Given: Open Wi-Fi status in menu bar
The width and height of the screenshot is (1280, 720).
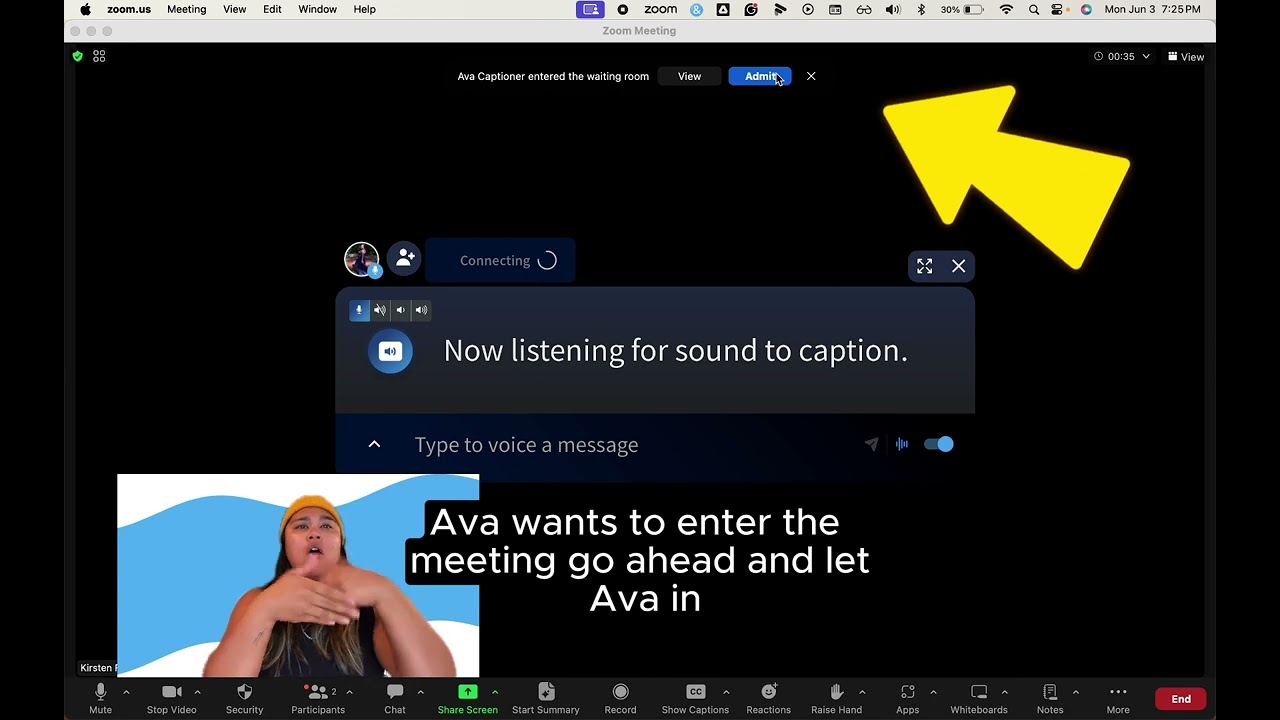Looking at the screenshot, I should coord(1006,9).
